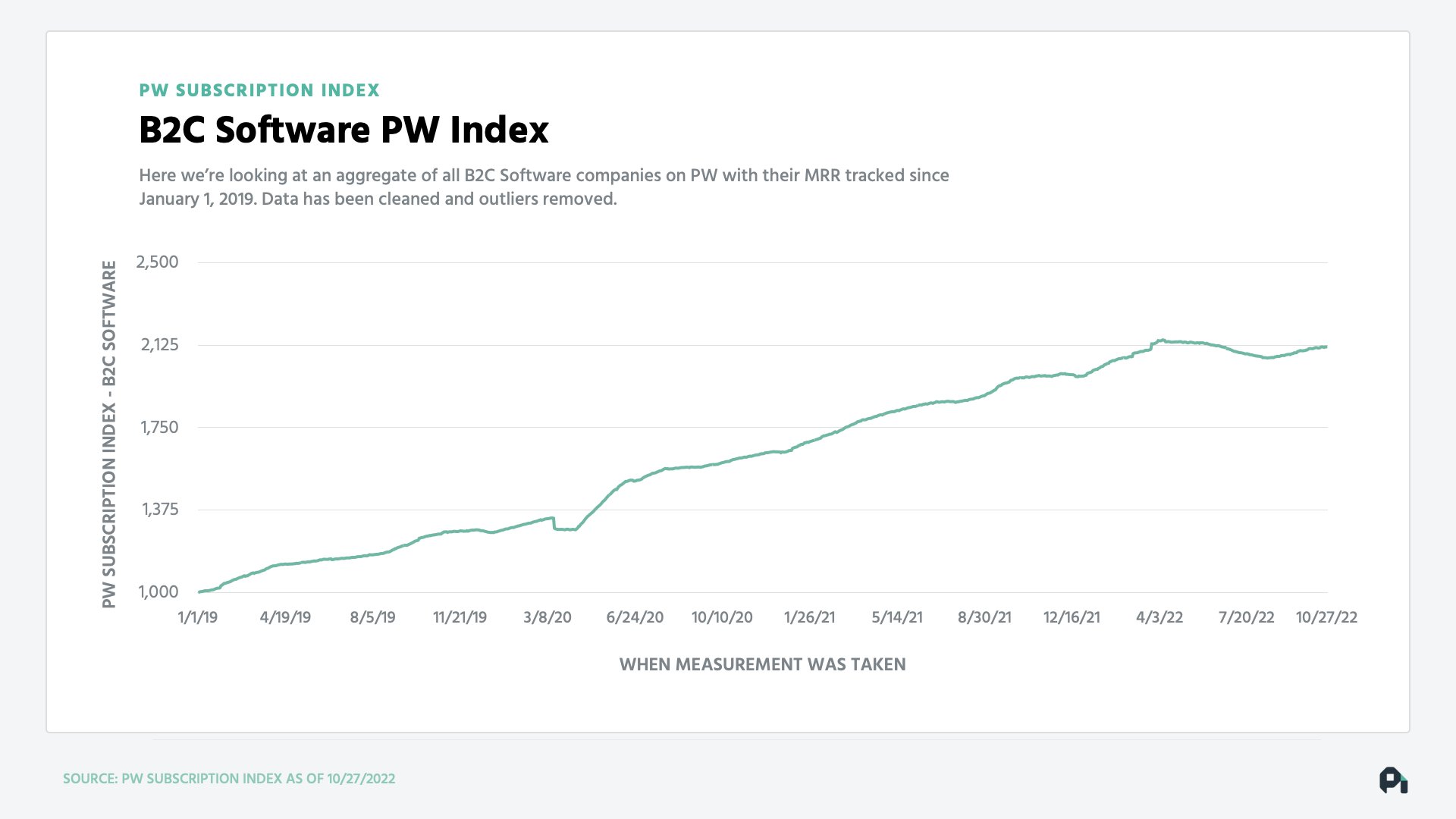The image size is (1456, 819).
Task: Select the 1/1/19 date label
Action: 198,617
